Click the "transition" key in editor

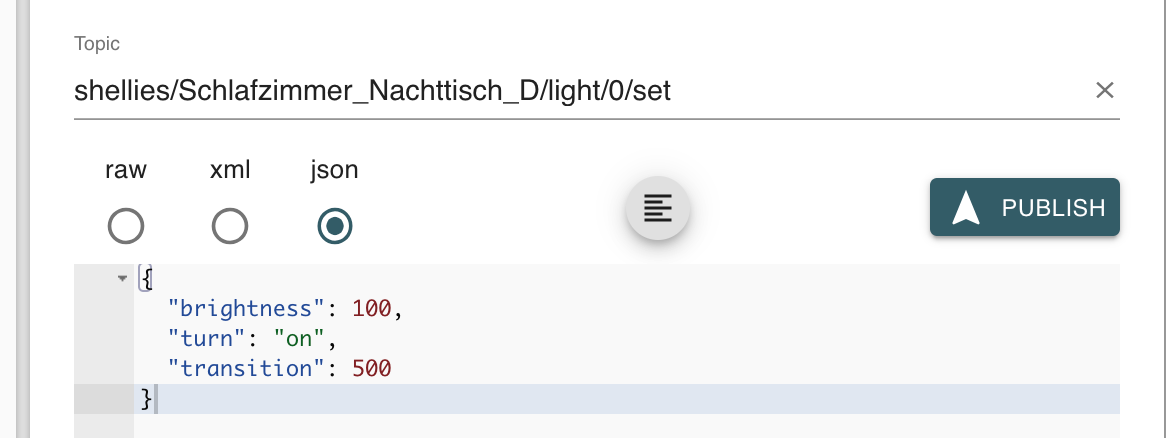click(249, 369)
